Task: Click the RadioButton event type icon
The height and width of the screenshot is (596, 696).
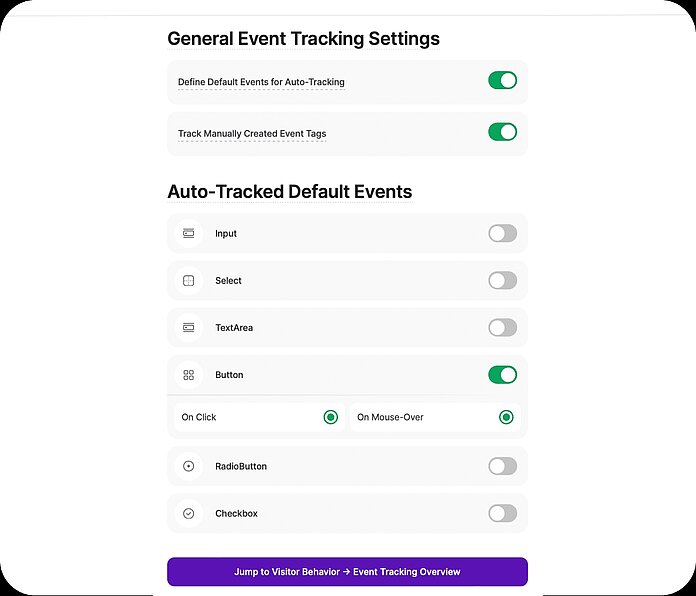Action: 188,466
